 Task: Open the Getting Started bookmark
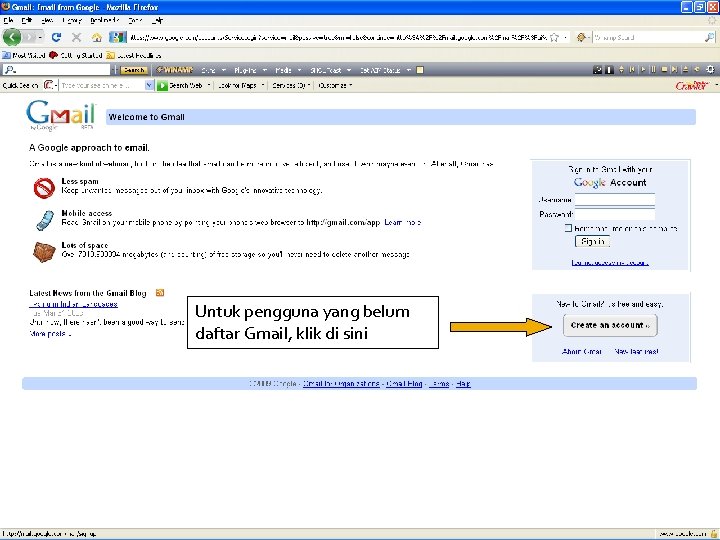pyautogui.click(x=76, y=55)
